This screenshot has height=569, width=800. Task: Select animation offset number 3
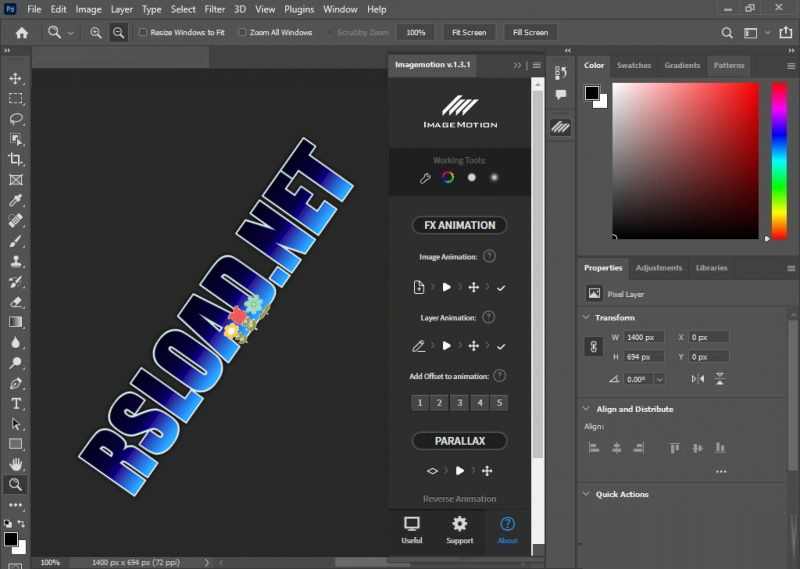[x=460, y=403]
